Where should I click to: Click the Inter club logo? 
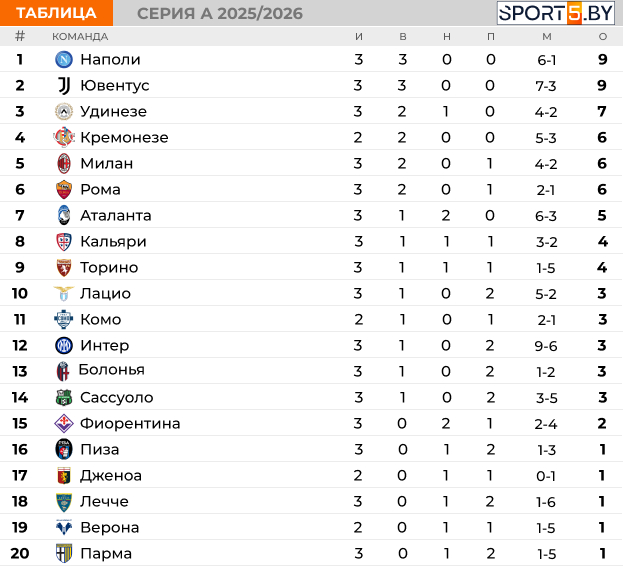(64, 346)
